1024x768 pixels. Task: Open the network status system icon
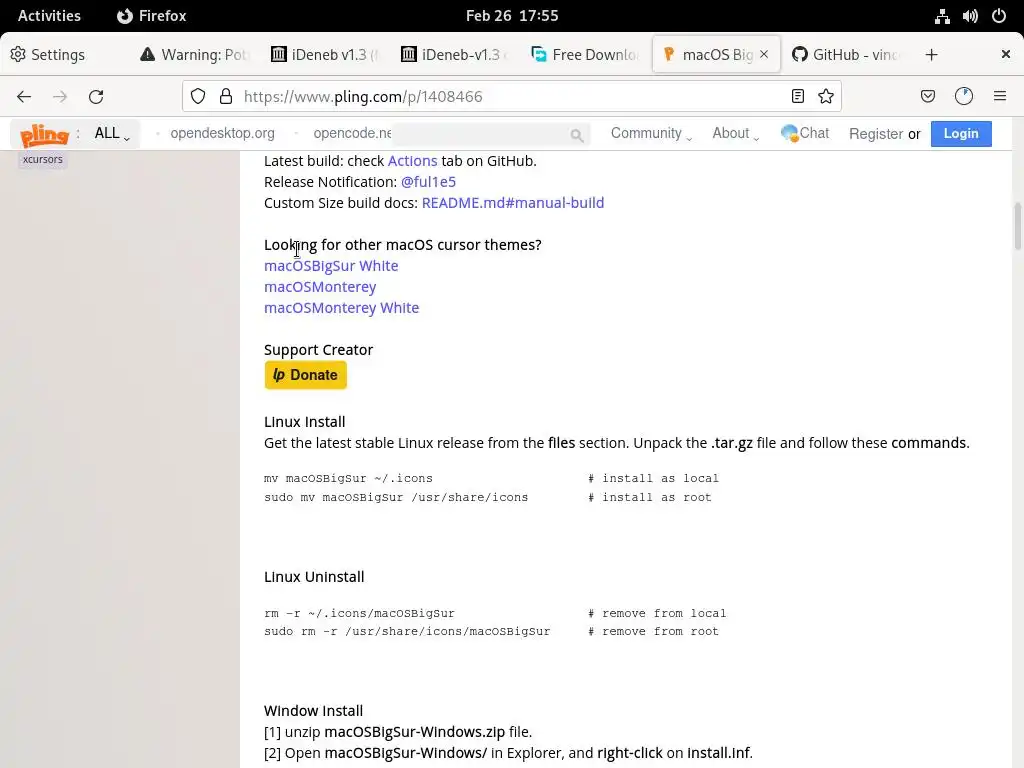pyautogui.click(x=942, y=16)
